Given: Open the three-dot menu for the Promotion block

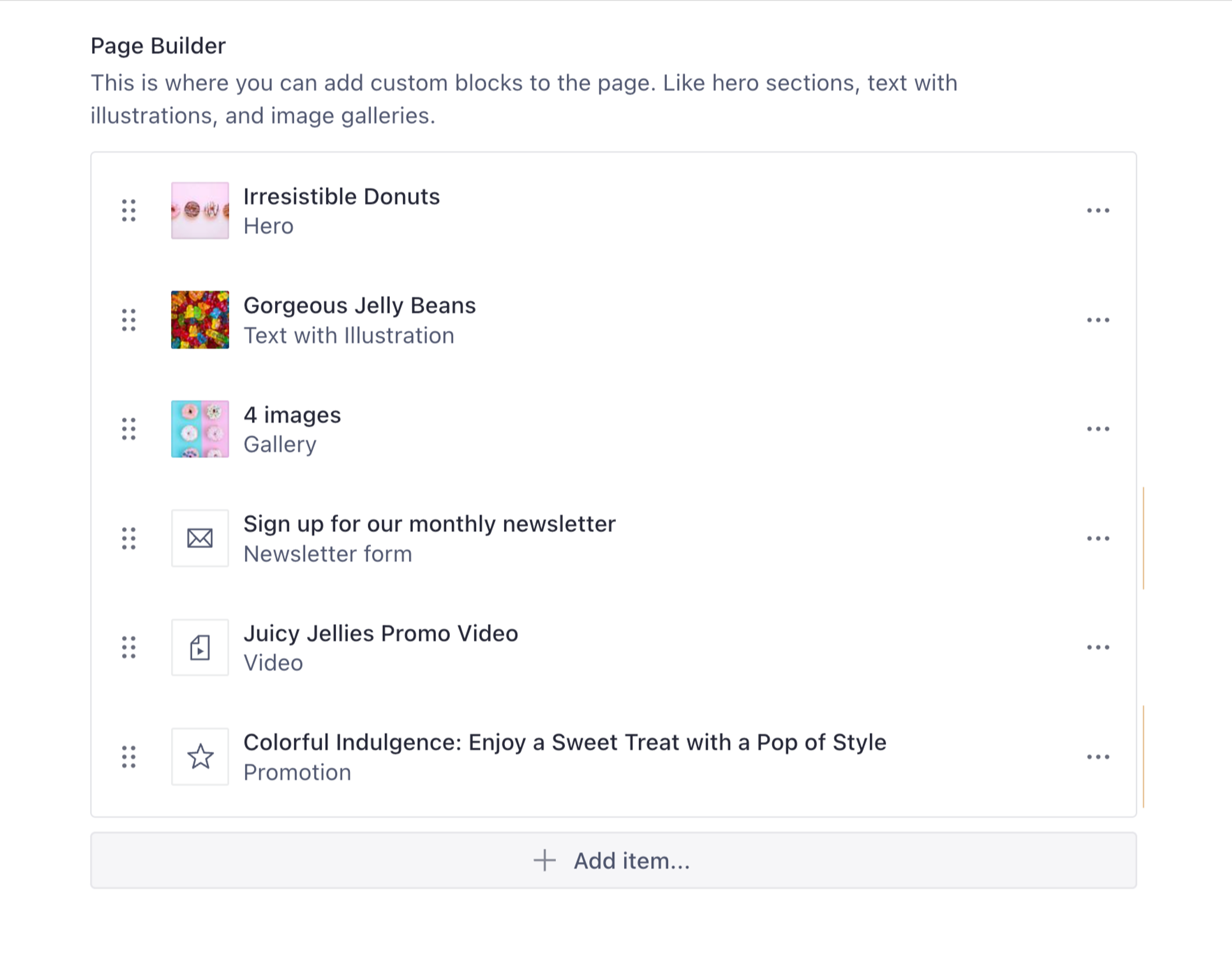Looking at the screenshot, I should (x=1098, y=756).
